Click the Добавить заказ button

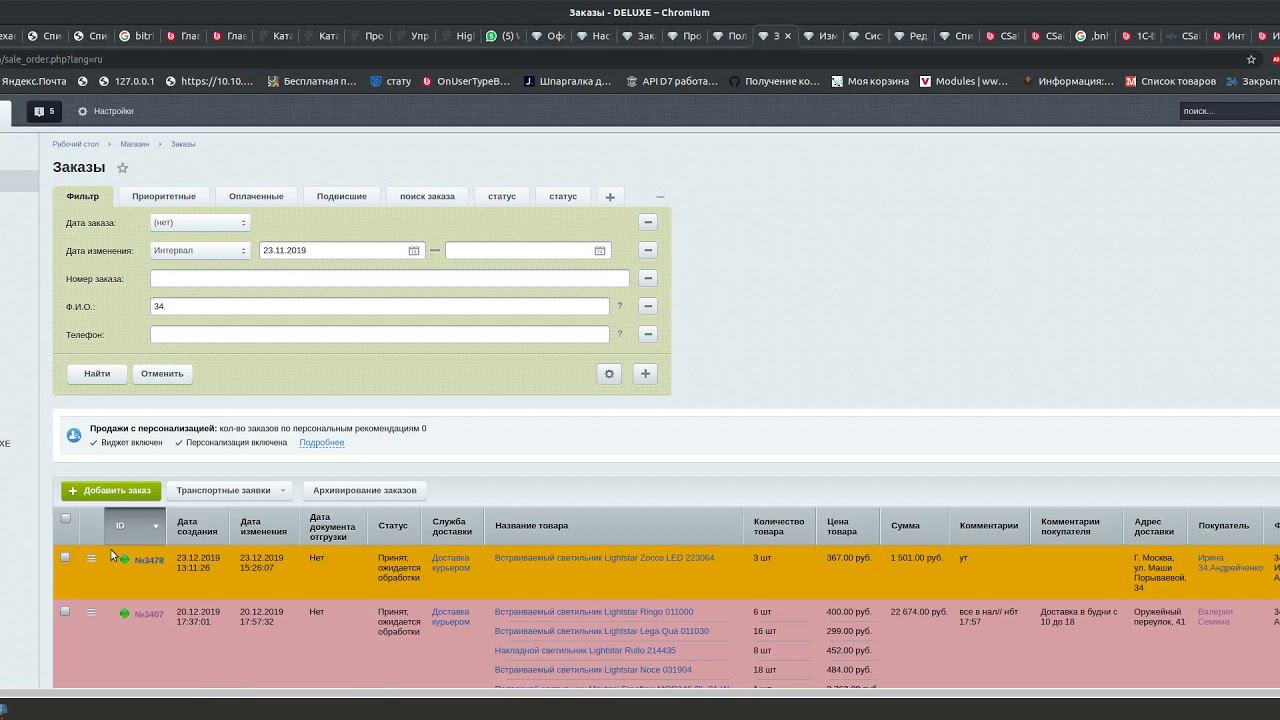pyautogui.click(x=111, y=491)
